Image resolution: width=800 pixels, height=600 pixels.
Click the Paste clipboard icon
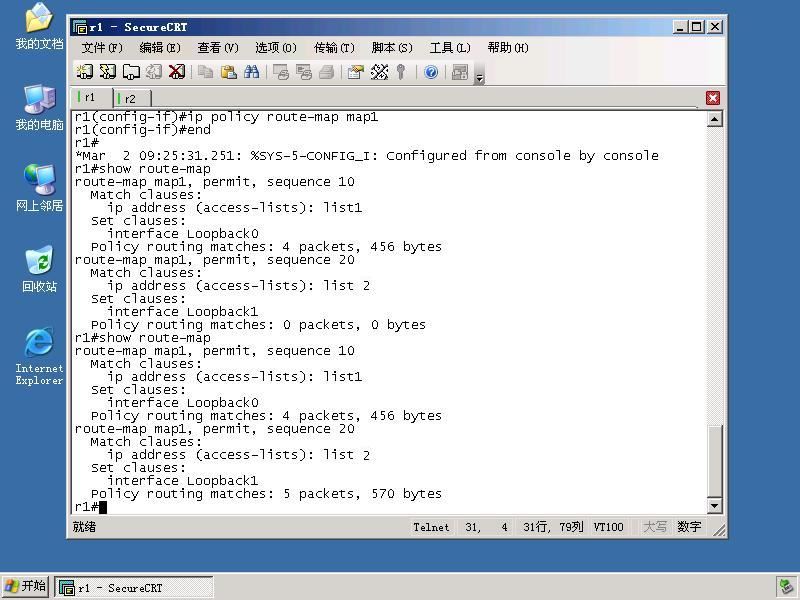[x=229, y=72]
